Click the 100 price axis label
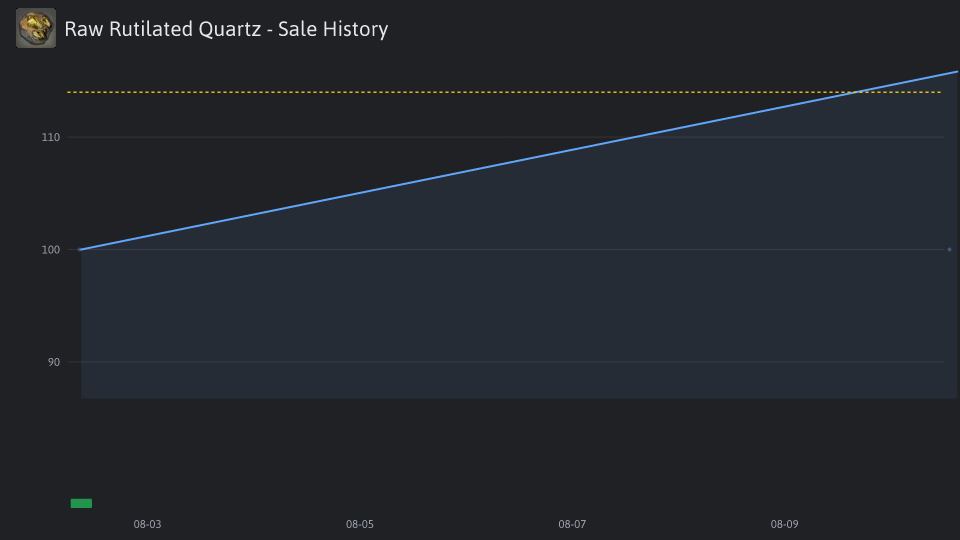The image size is (960, 540). click(51, 250)
